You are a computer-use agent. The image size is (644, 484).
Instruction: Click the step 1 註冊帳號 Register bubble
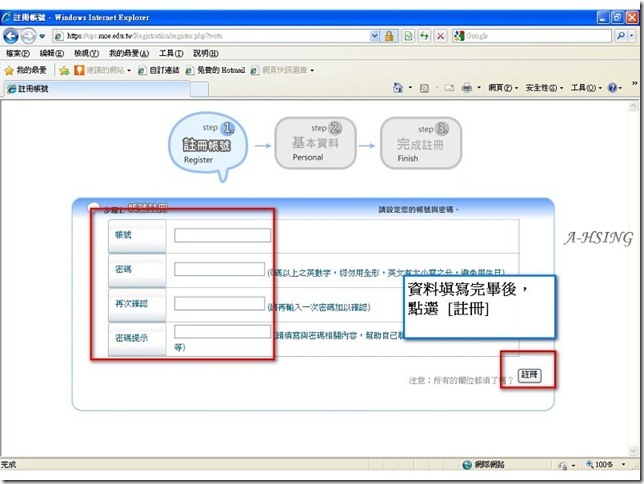(208, 144)
